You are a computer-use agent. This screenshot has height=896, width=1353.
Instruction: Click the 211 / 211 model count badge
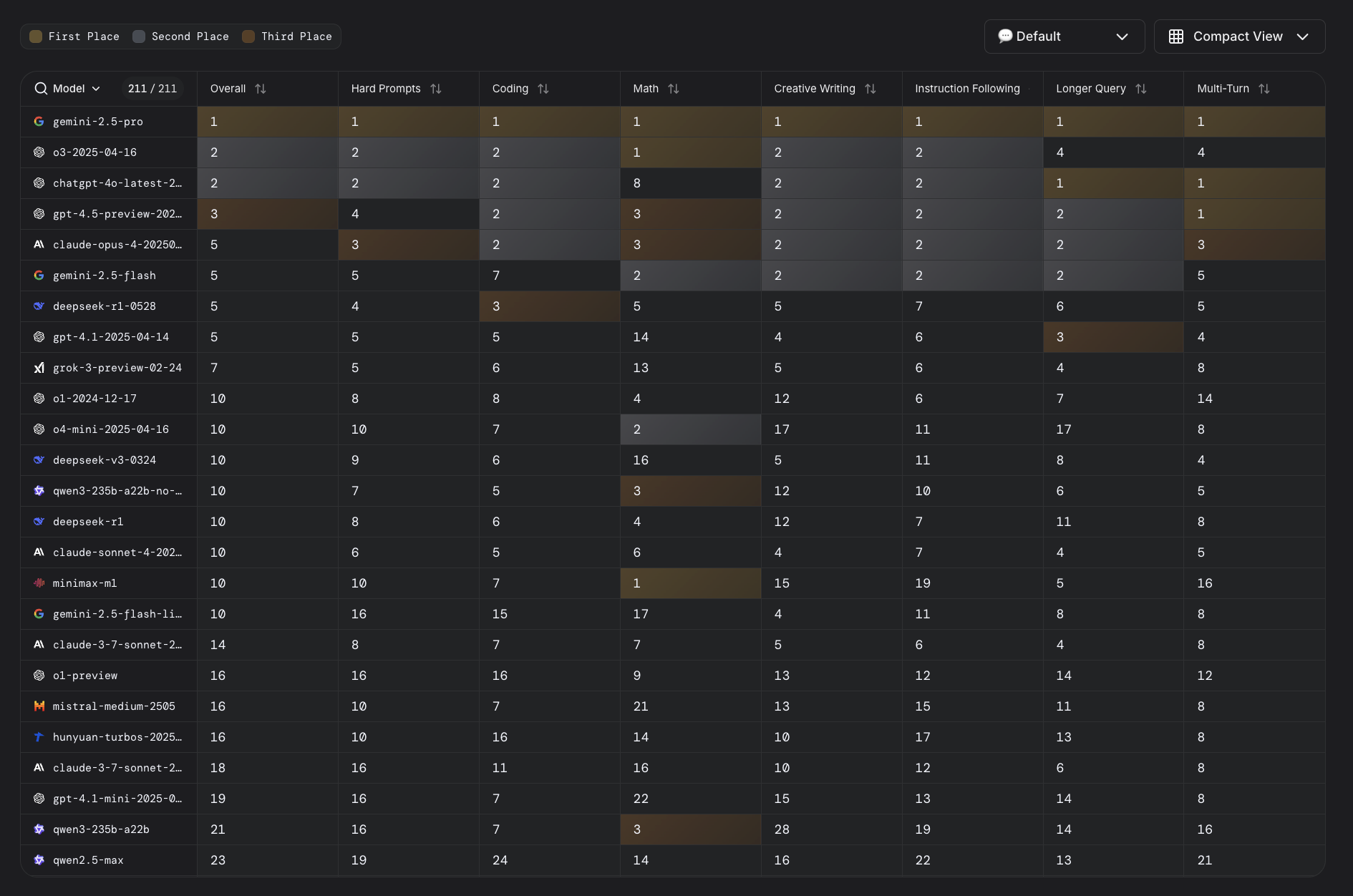[x=152, y=89]
